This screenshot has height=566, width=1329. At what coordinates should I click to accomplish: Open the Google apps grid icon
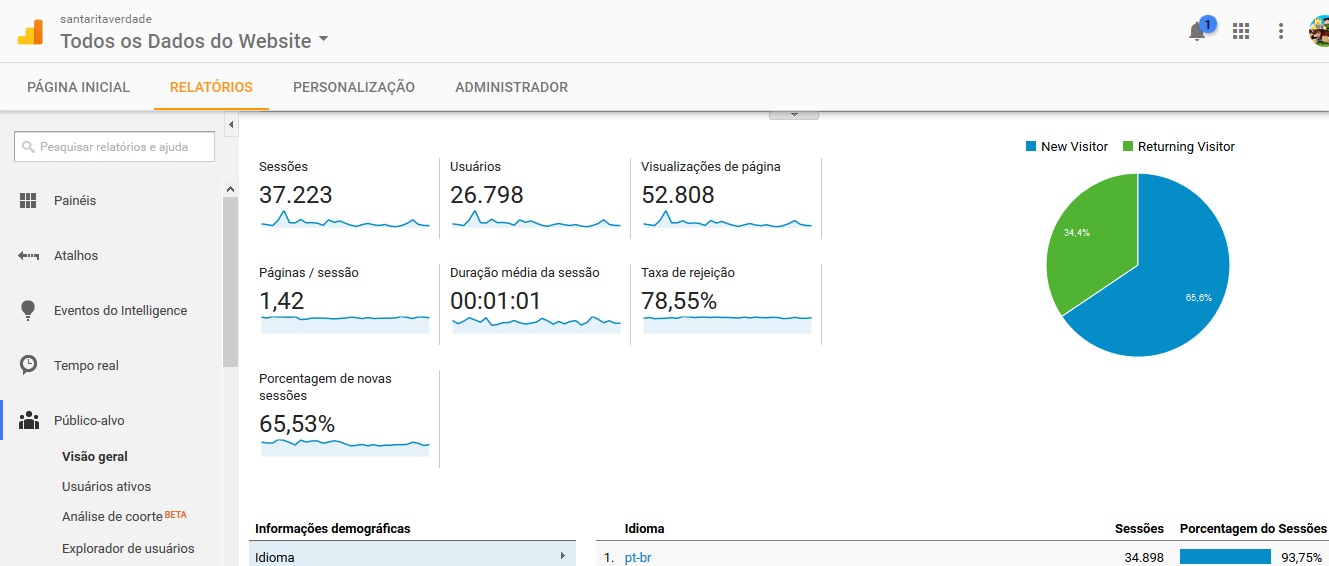[x=1241, y=31]
